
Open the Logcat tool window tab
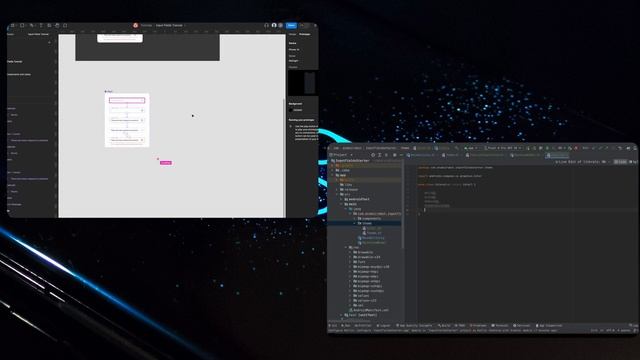(x=384, y=325)
